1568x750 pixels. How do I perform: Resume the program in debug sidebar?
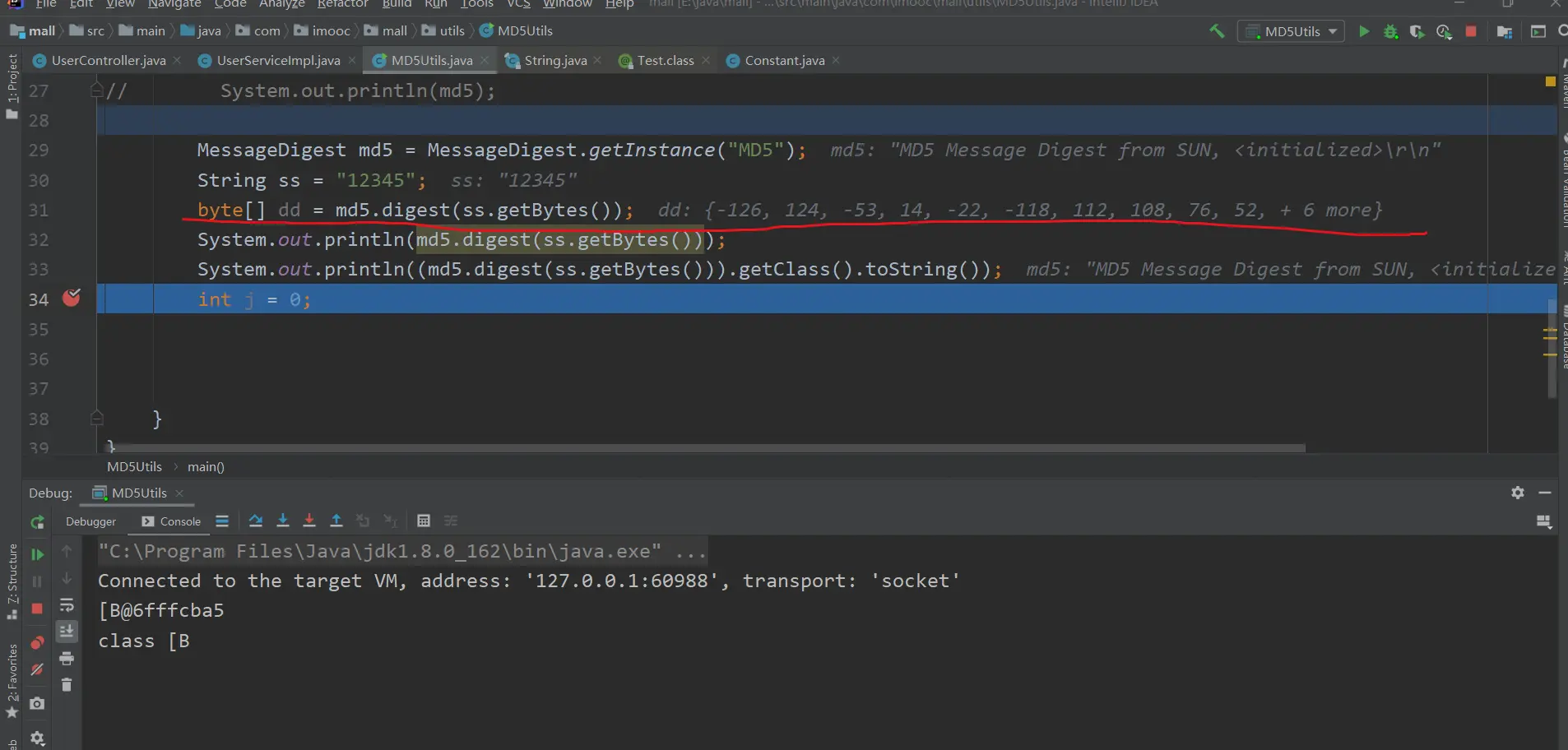pyautogui.click(x=37, y=554)
